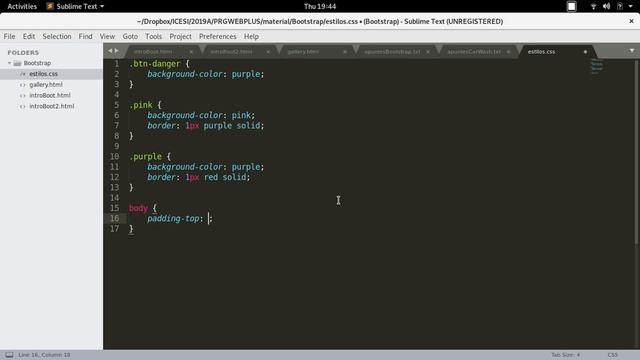
Task: Open introBoot.html from the sidebar
Action: tap(51, 95)
